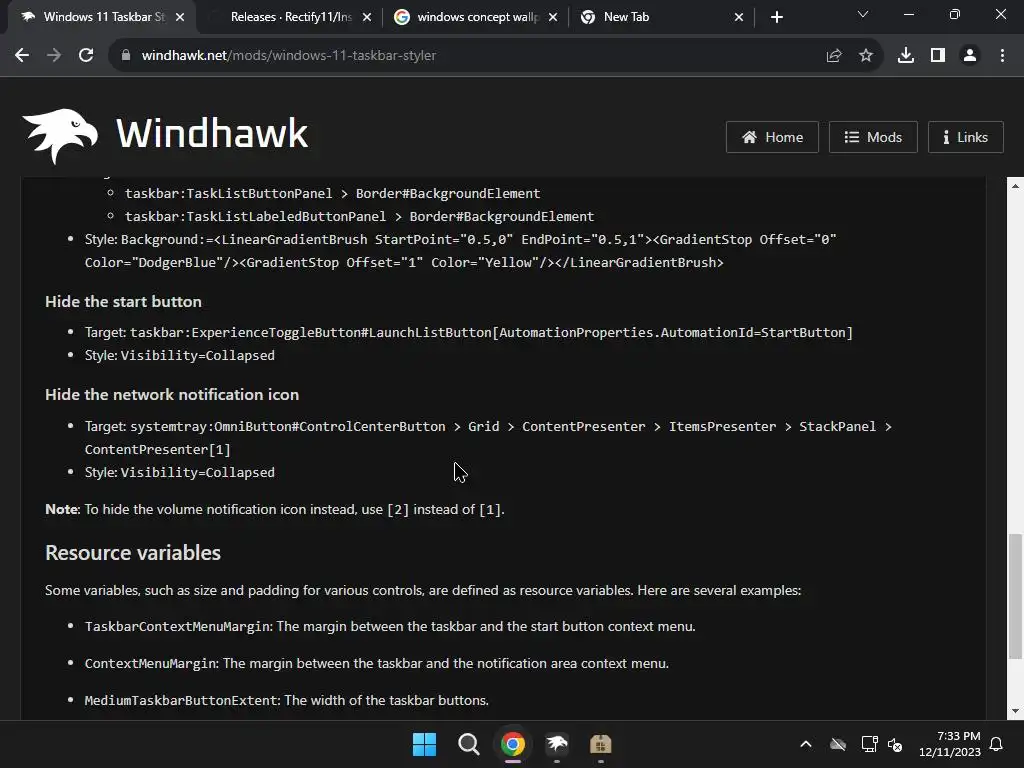Click the muted volume tray icon
Image resolution: width=1024 pixels, height=768 pixels.
point(895,744)
